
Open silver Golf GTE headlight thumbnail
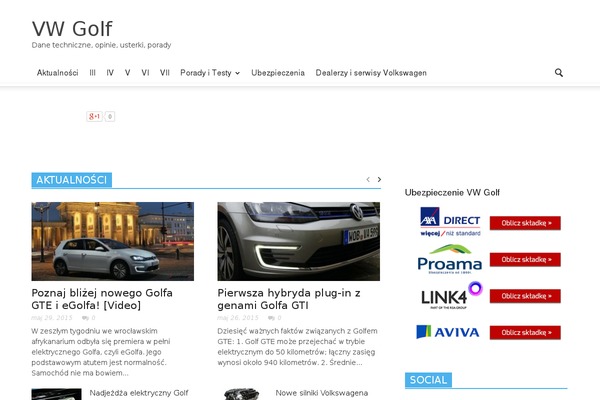(298, 242)
